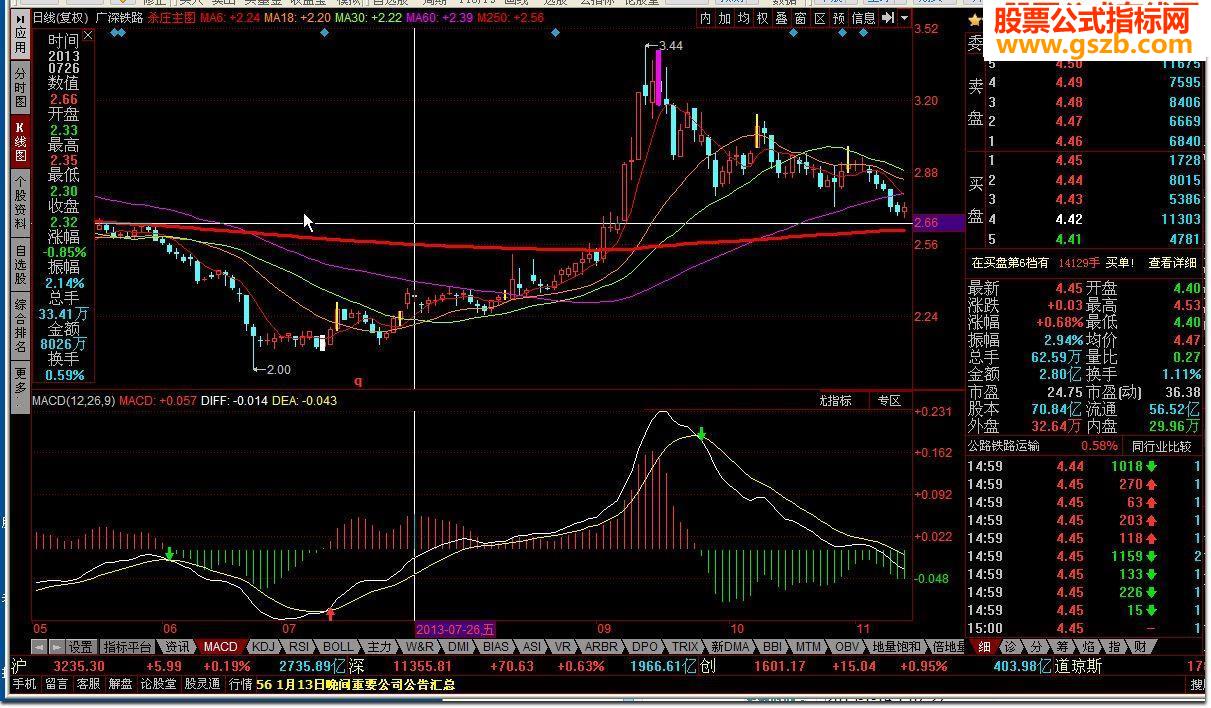Select the VR indicator tab
1211x708 pixels.
(x=562, y=646)
